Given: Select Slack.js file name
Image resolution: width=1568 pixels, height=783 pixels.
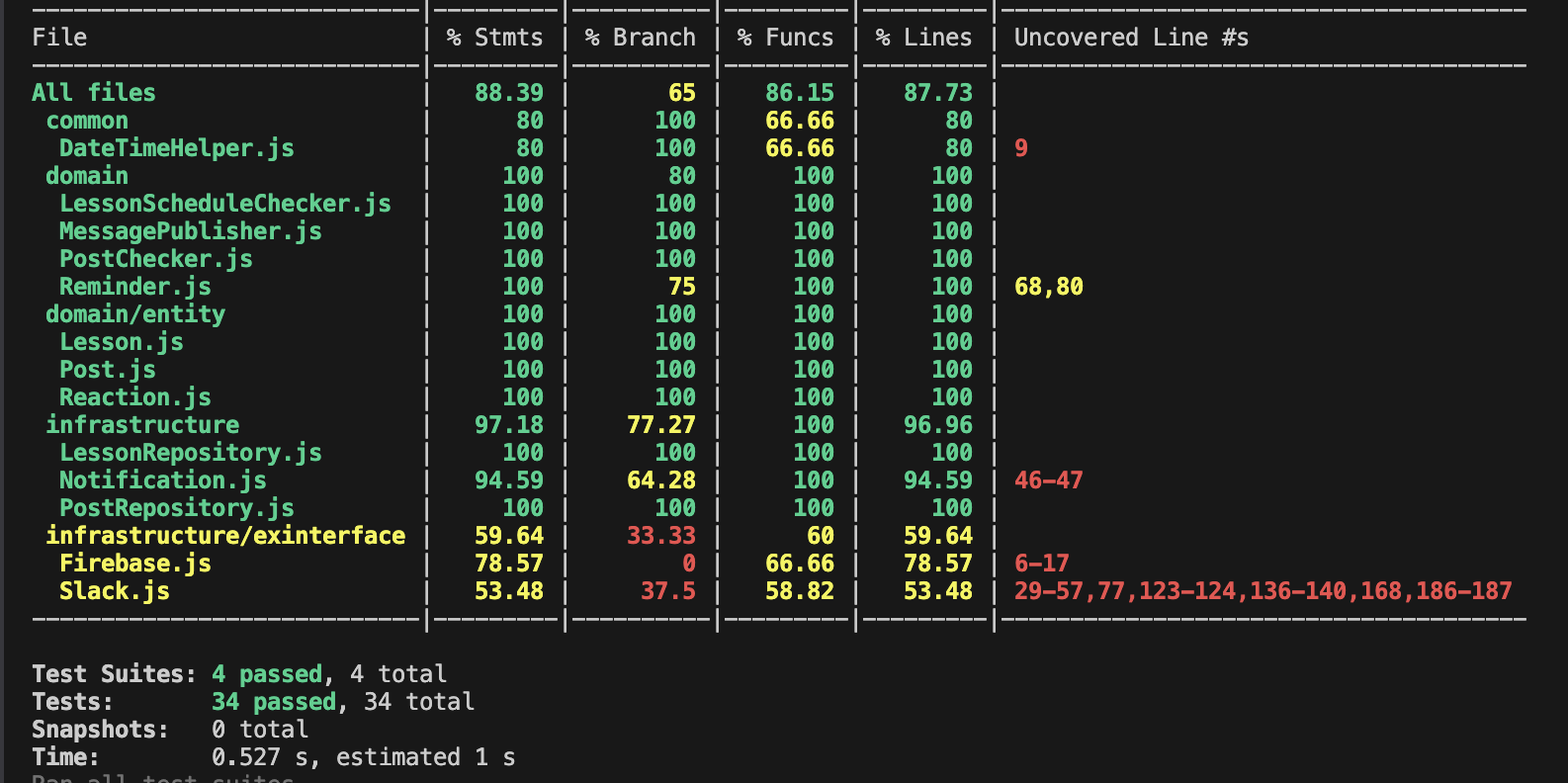Looking at the screenshot, I should pos(115,591).
